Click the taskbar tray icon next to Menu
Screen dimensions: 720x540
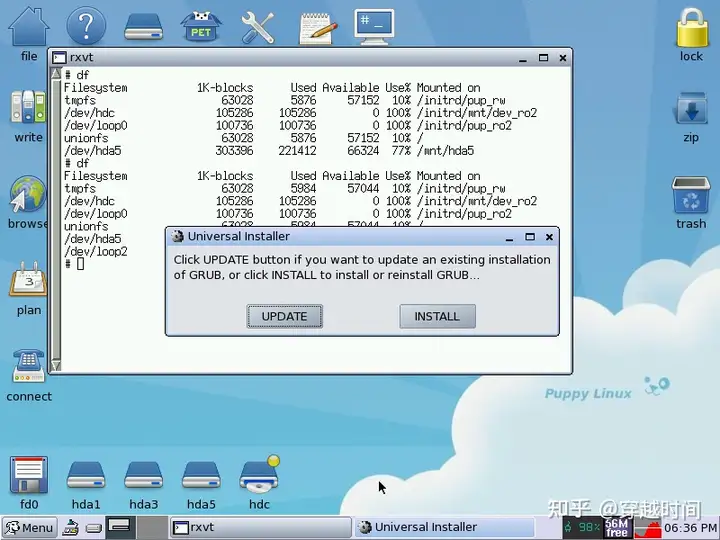click(x=70, y=528)
